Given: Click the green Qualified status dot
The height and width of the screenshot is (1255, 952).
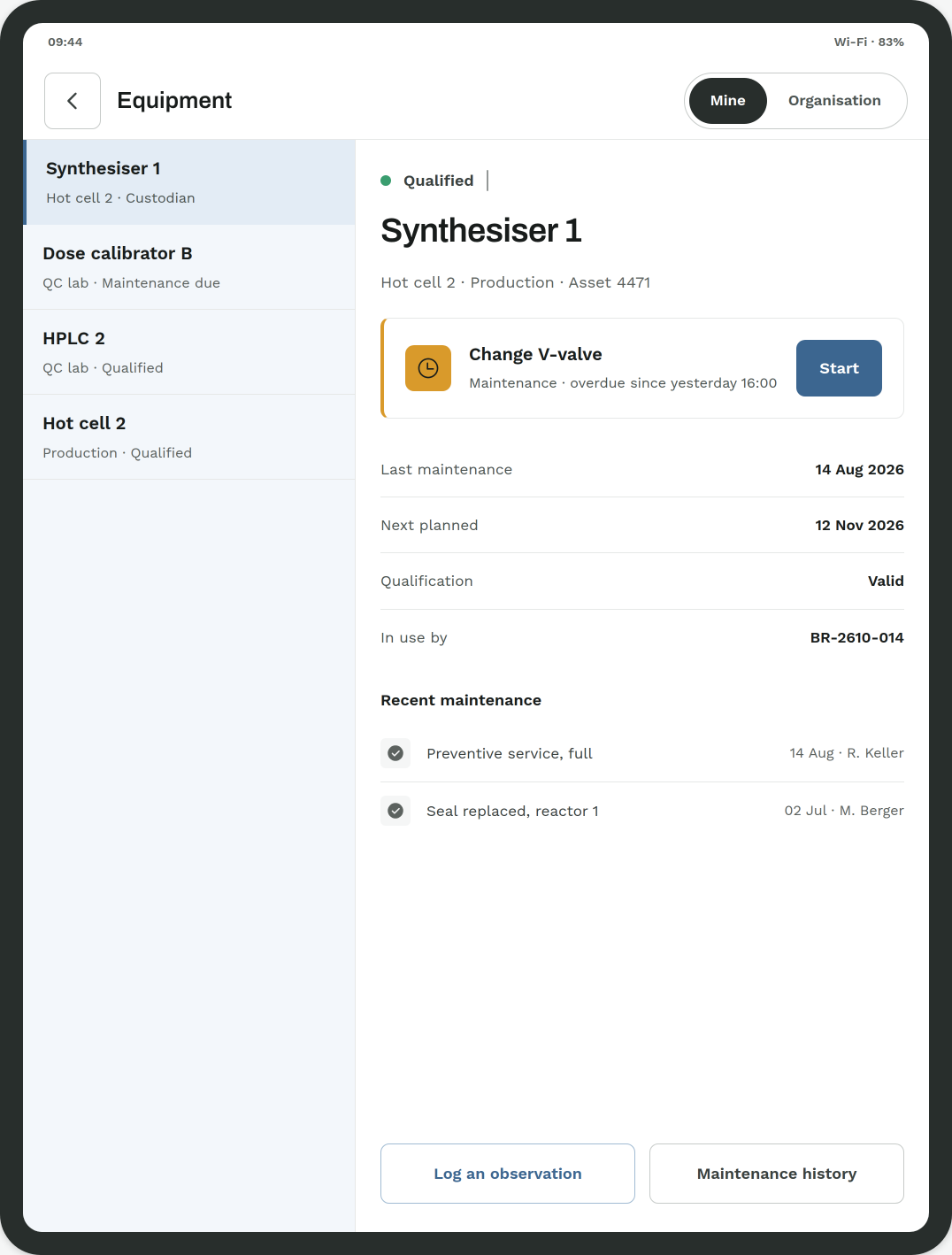Looking at the screenshot, I should pyautogui.click(x=386, y=181).
